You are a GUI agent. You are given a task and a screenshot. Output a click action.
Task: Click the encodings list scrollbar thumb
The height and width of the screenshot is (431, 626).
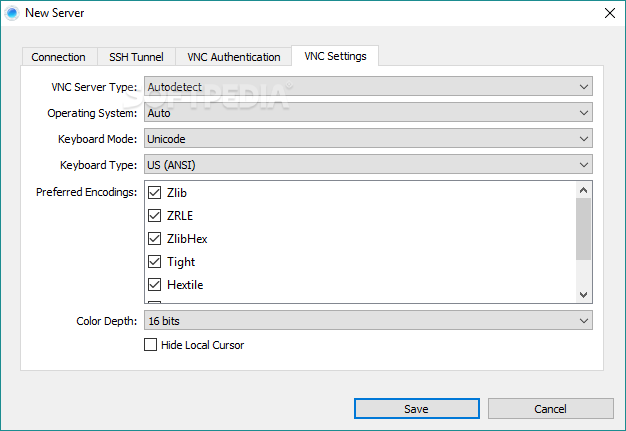[583, 229]
